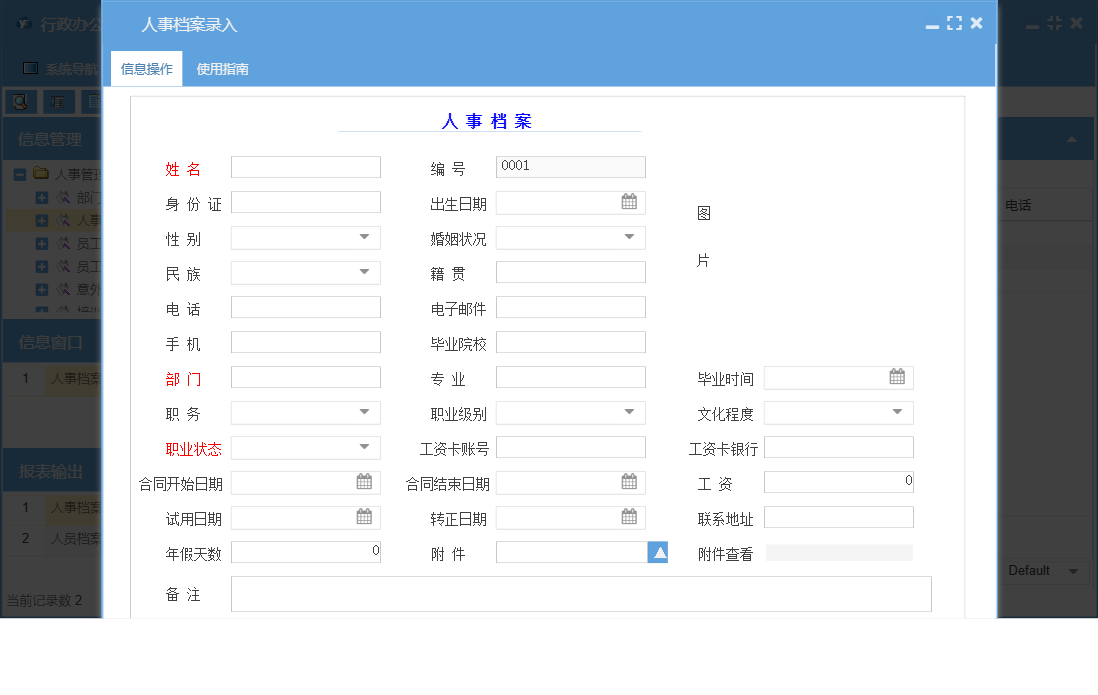Open the Default skin selector at bottom right
The height and width of the screenshot is (695, 1098).
pos(1045,572)
